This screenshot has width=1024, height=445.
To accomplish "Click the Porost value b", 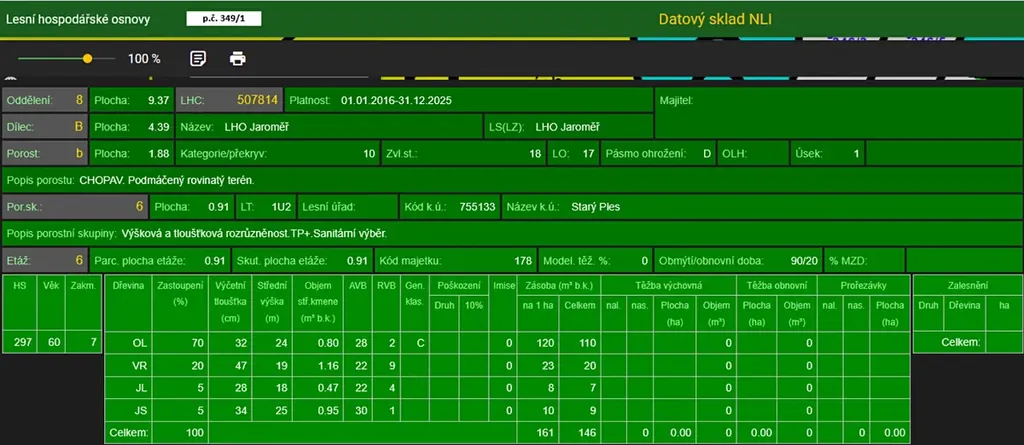I will point(79,154).
